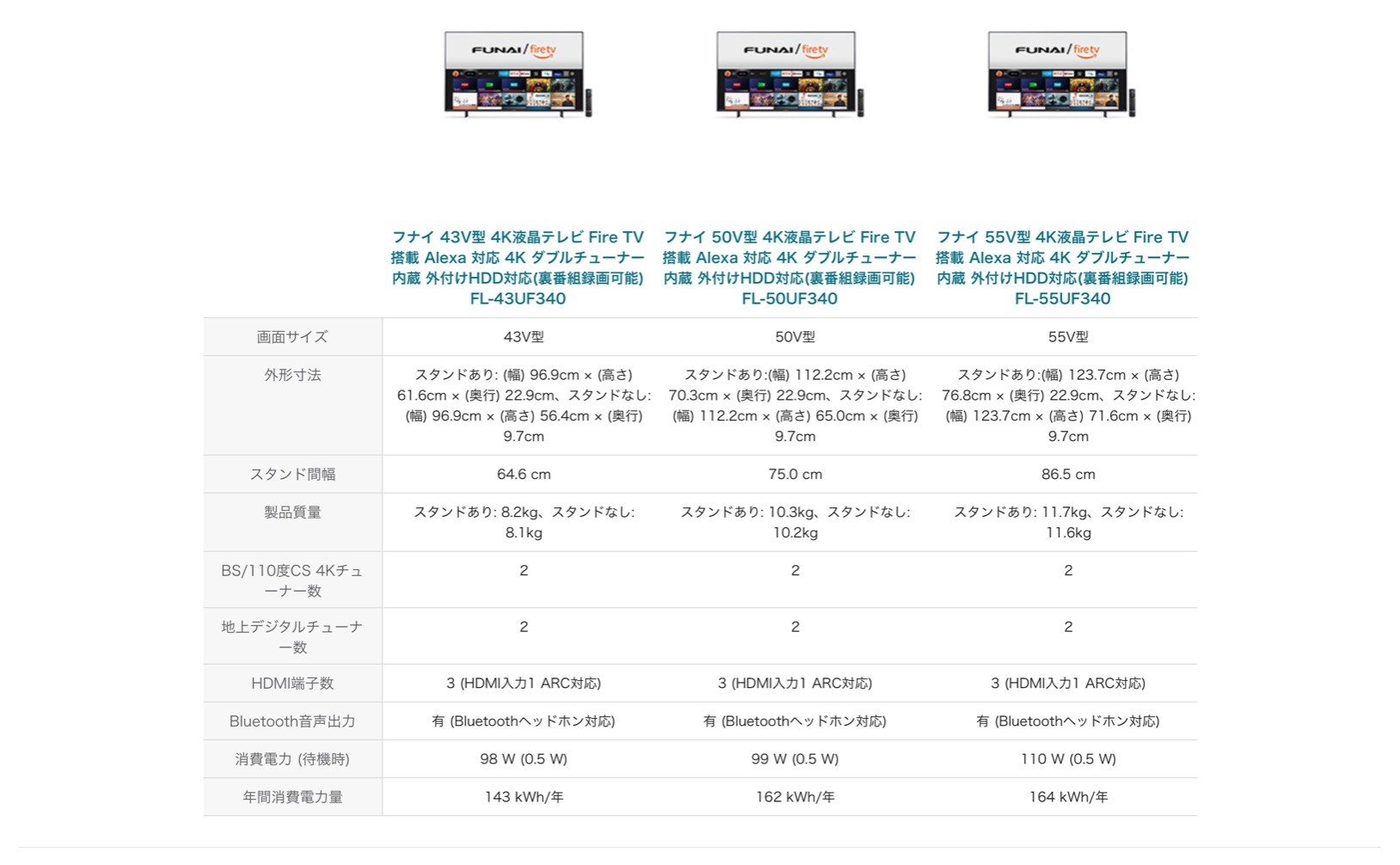Click the 123.7cm width dimensions cell
The height and width of the screenshot is (865, 1400).
1068,405
